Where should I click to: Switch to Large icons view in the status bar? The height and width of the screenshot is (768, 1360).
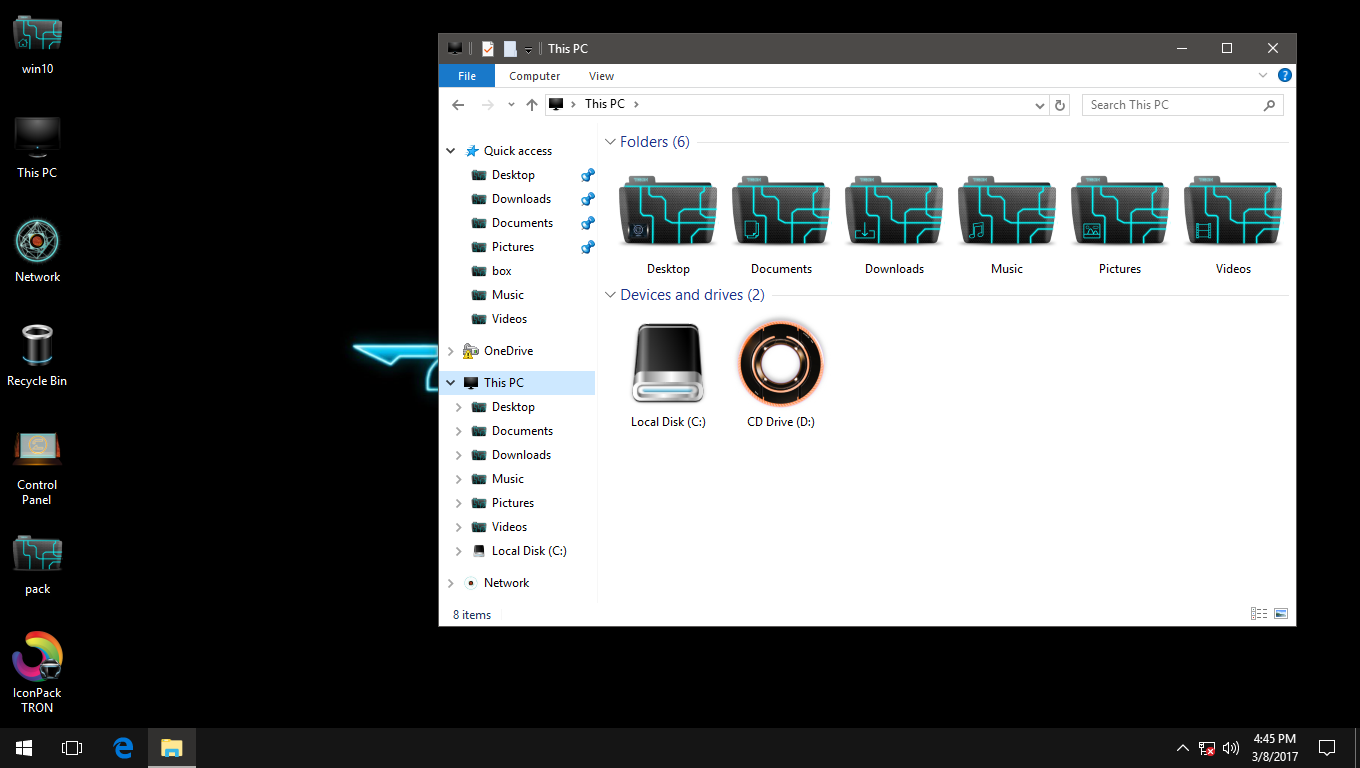click(x=1280, y=614)
